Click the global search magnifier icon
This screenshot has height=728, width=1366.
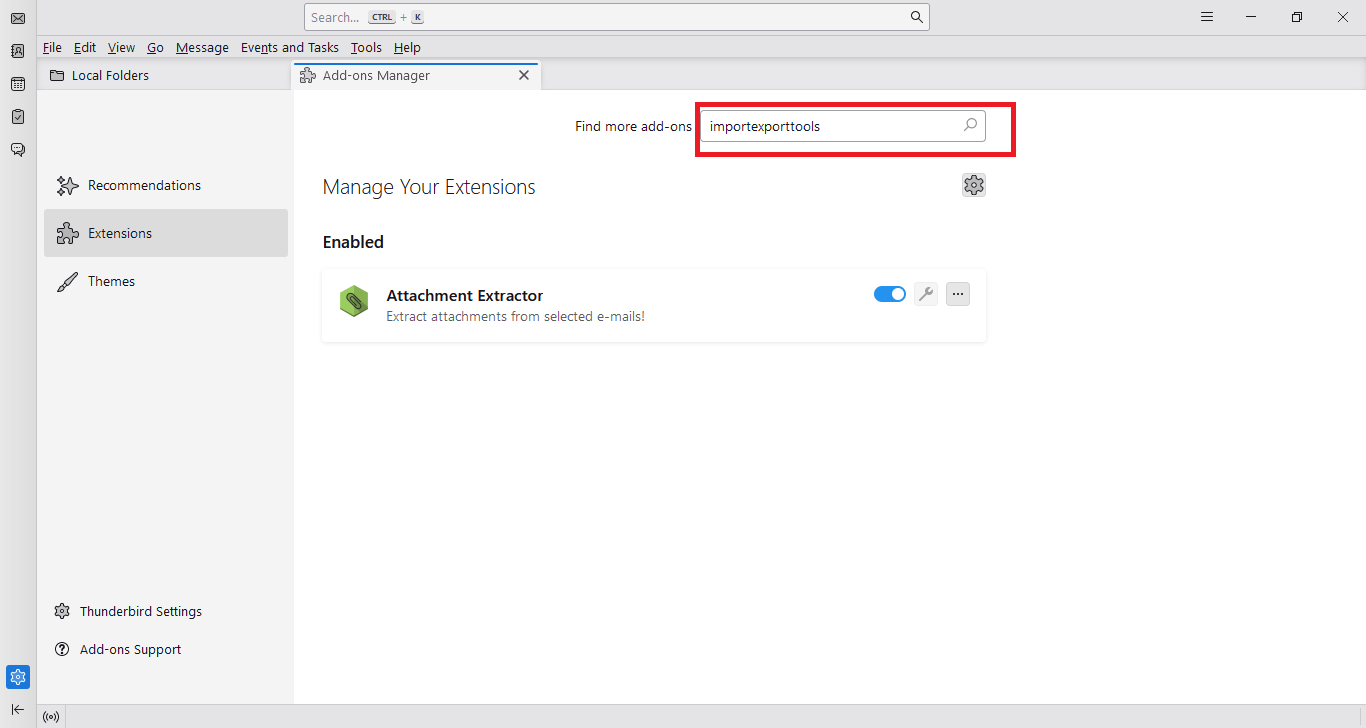916,17
